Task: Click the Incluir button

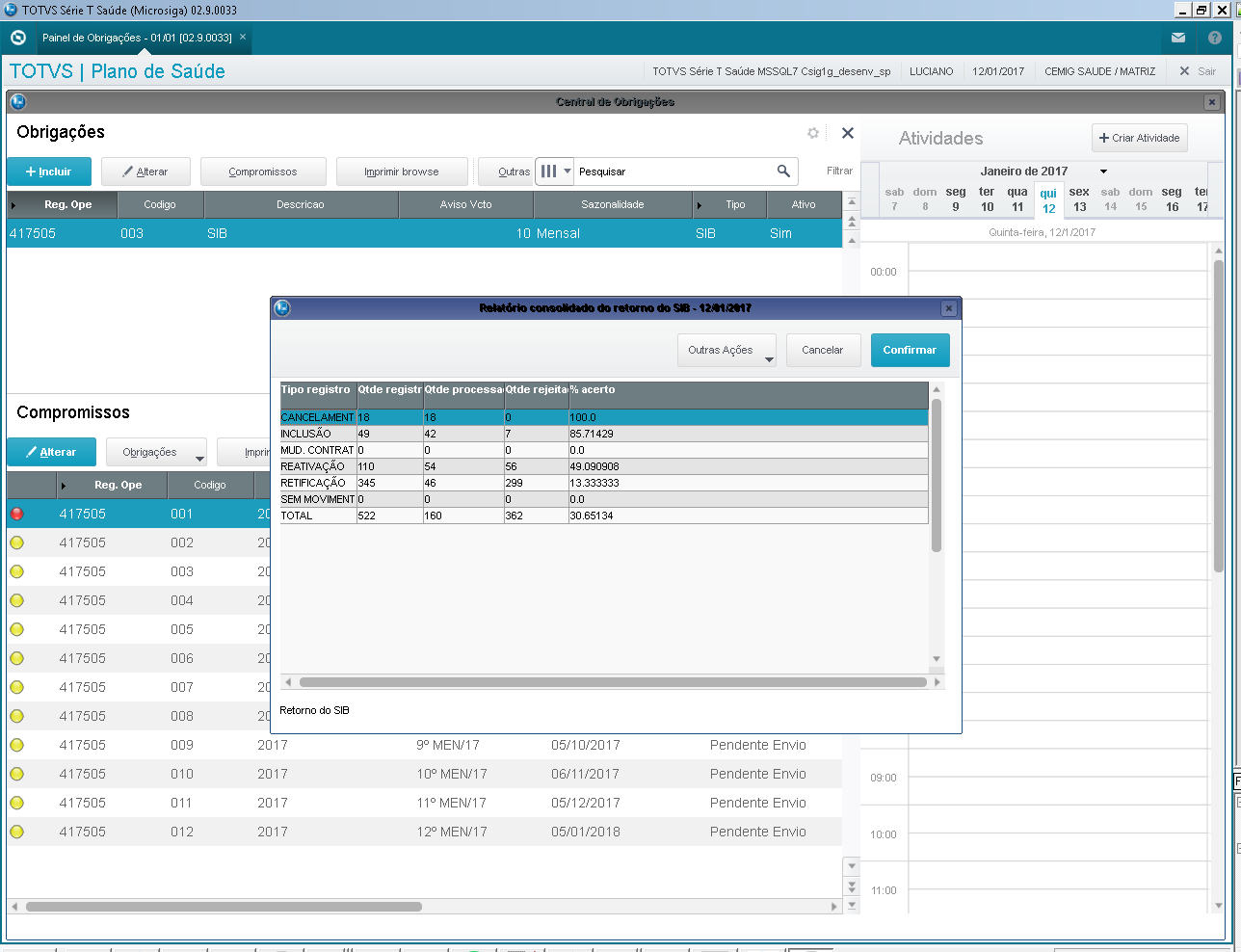Action: 49,172
